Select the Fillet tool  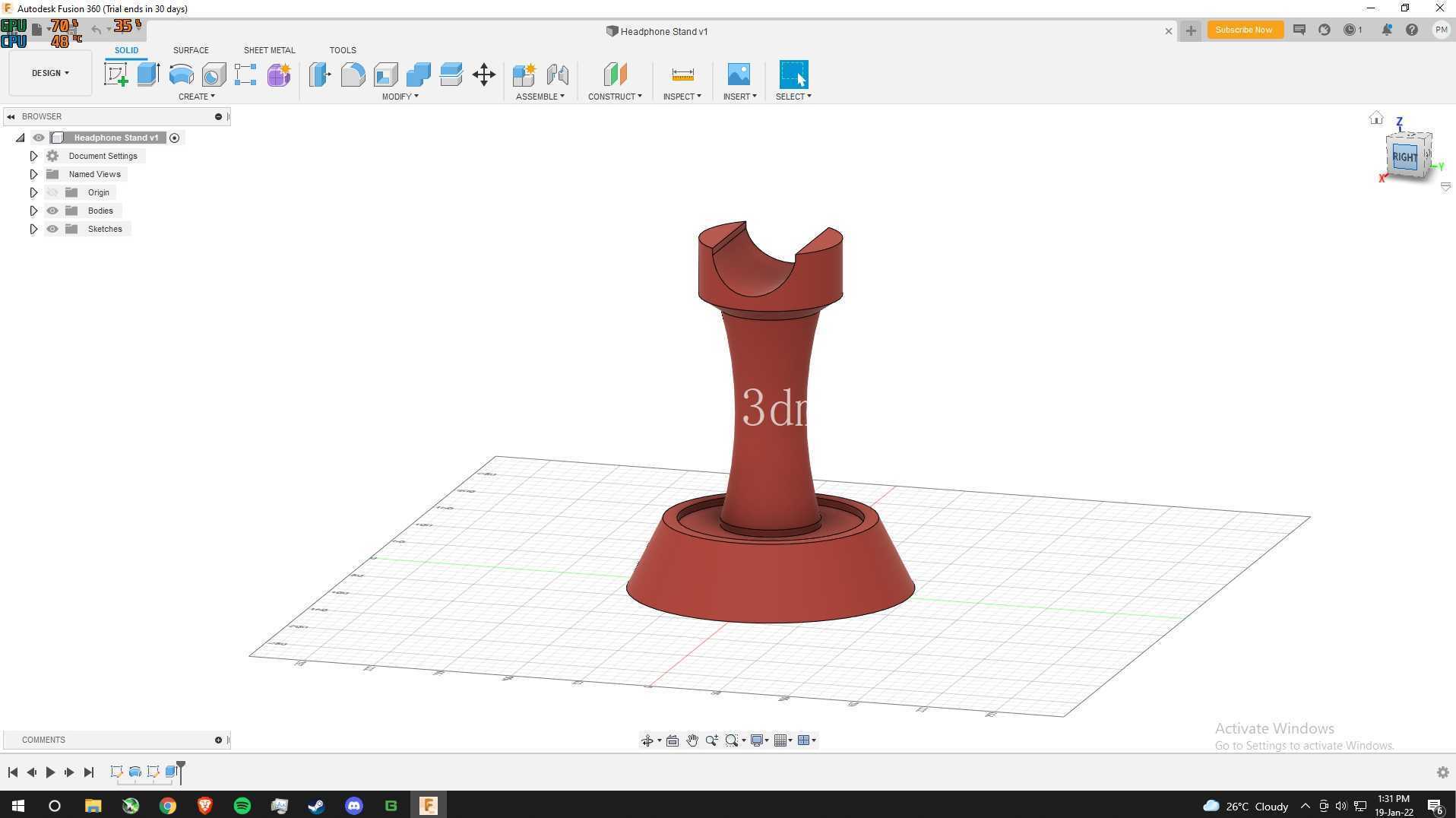[x=353, y=75]
